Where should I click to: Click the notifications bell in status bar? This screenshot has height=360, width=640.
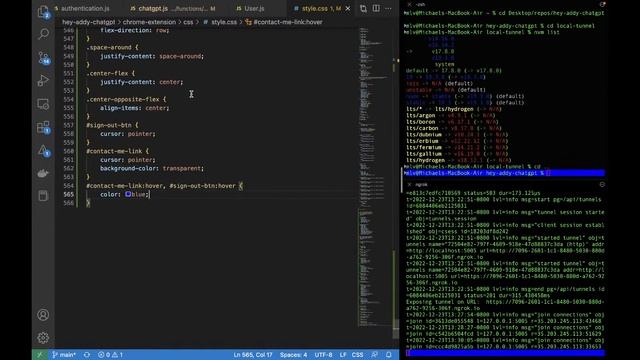(x=389, y=355)
